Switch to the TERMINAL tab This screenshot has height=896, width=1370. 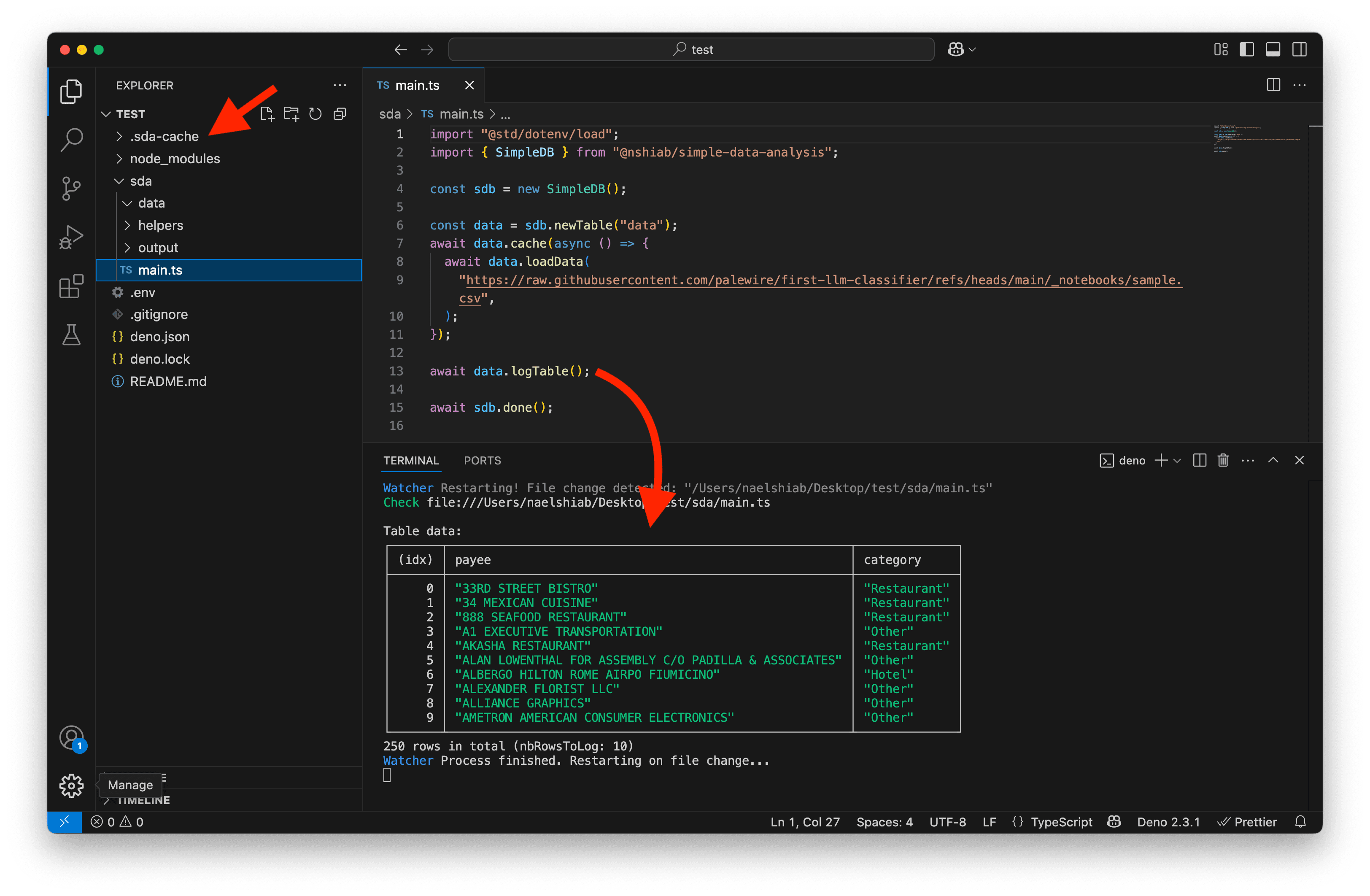coord(411,460)
